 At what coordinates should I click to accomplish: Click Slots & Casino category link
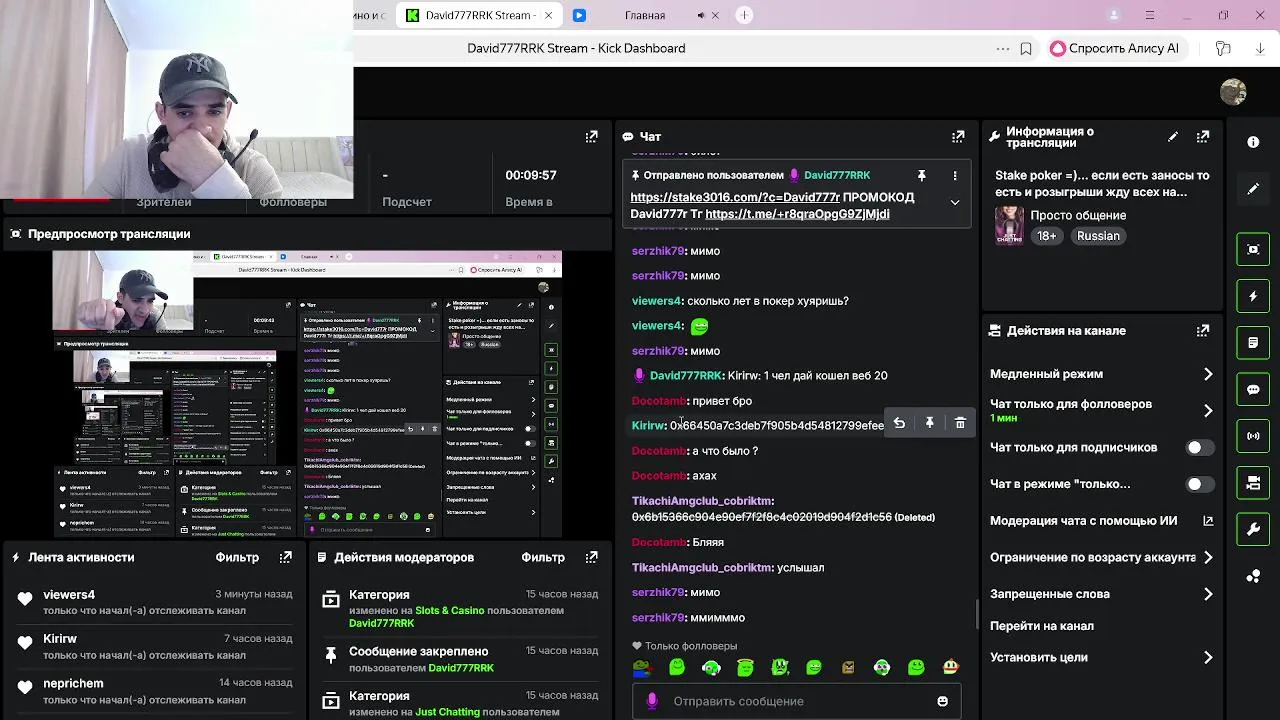[450, 610]
